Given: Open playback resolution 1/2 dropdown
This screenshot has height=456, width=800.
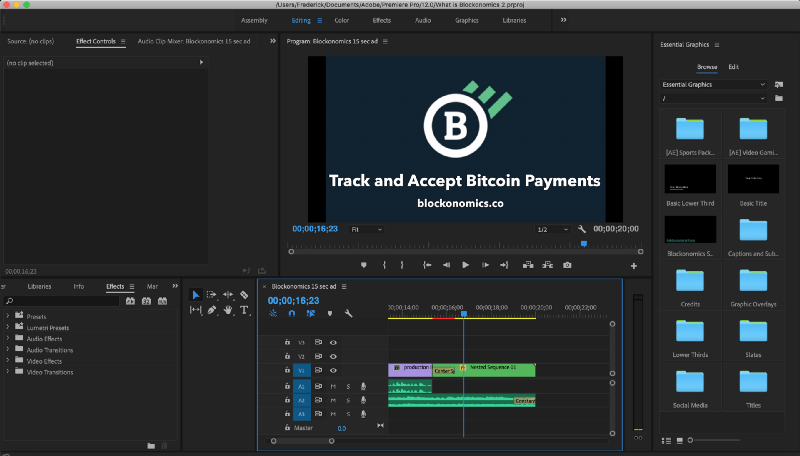Looking at the screenshot, I should tap(553, 230).
